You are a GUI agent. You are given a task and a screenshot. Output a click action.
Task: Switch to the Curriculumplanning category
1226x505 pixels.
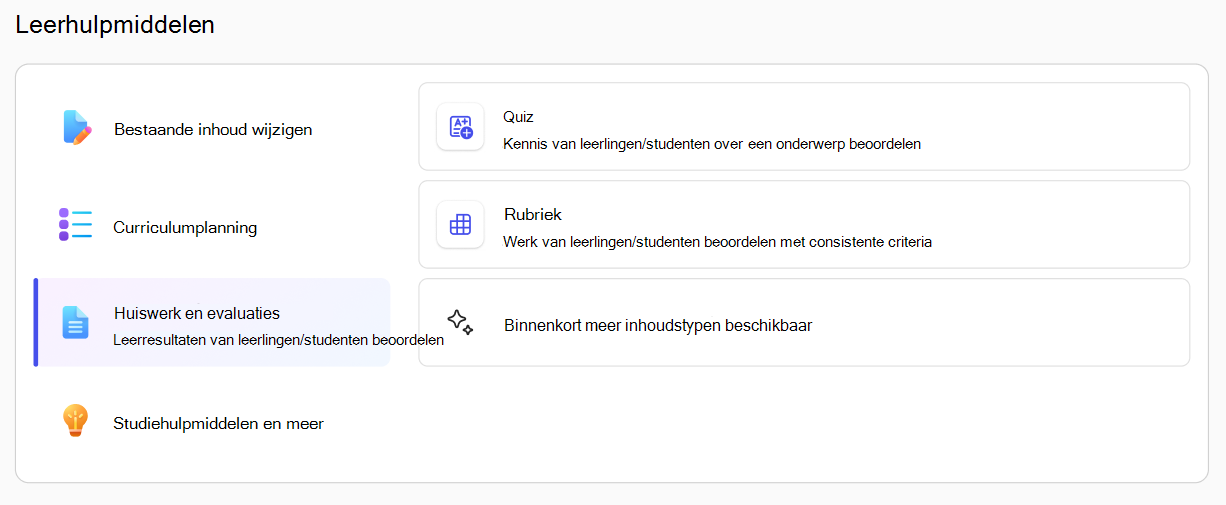coord(185,227)
